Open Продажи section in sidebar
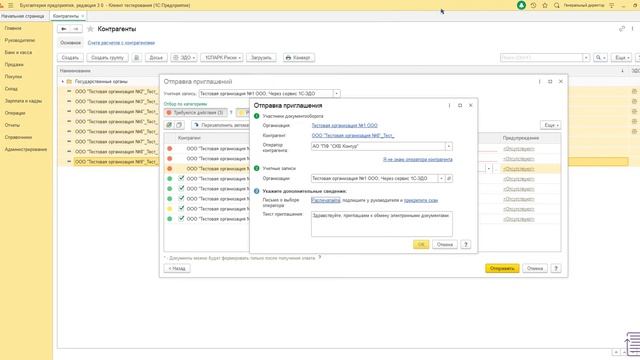Image resolution: width=640 pixels, height=360 pixels. (14, 64)
